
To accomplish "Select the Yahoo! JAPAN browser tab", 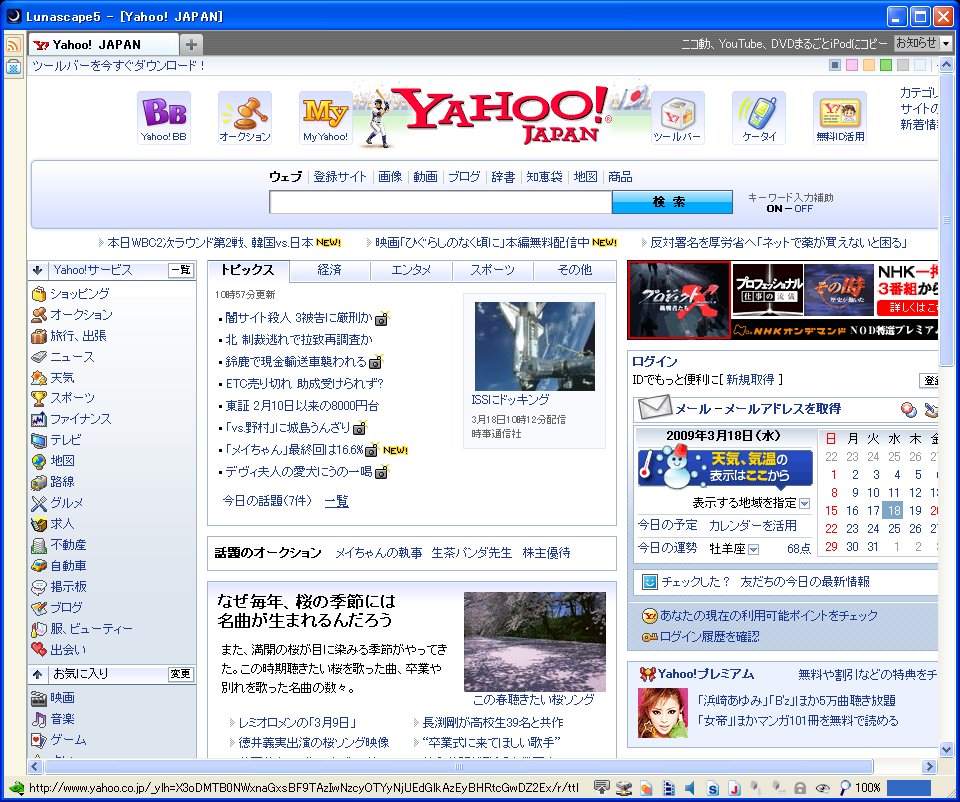I will click(104, 45).
